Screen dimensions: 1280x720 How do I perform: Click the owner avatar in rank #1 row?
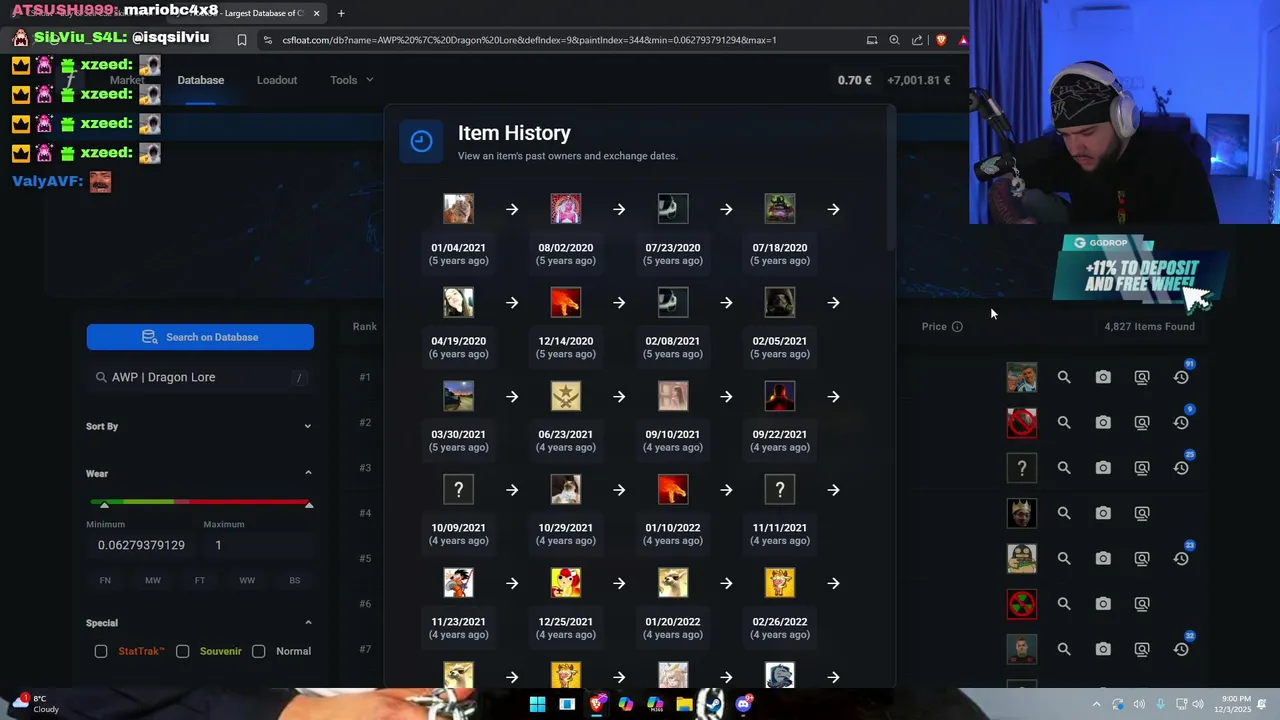click(x=1022, y=377)
